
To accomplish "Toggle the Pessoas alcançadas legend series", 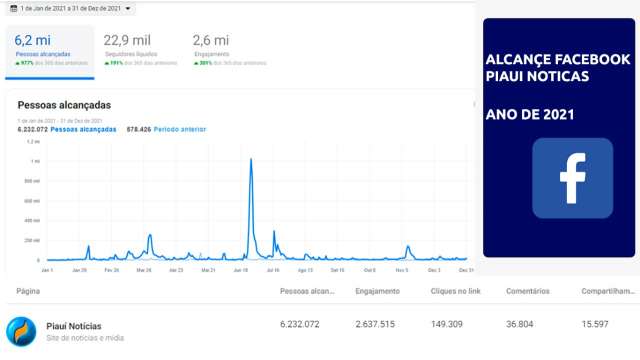I will pos(83,129).
